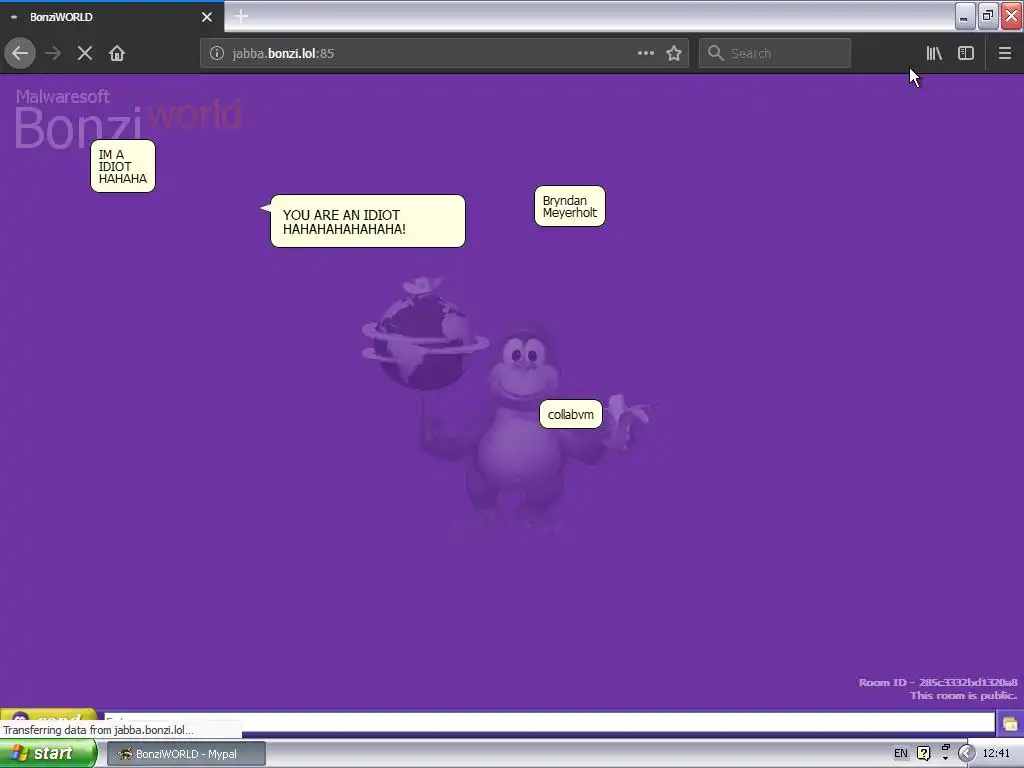This screenshot has width=1024, height=768.
Task: Minimize the browser window
Action: click(x=965, y=16)
